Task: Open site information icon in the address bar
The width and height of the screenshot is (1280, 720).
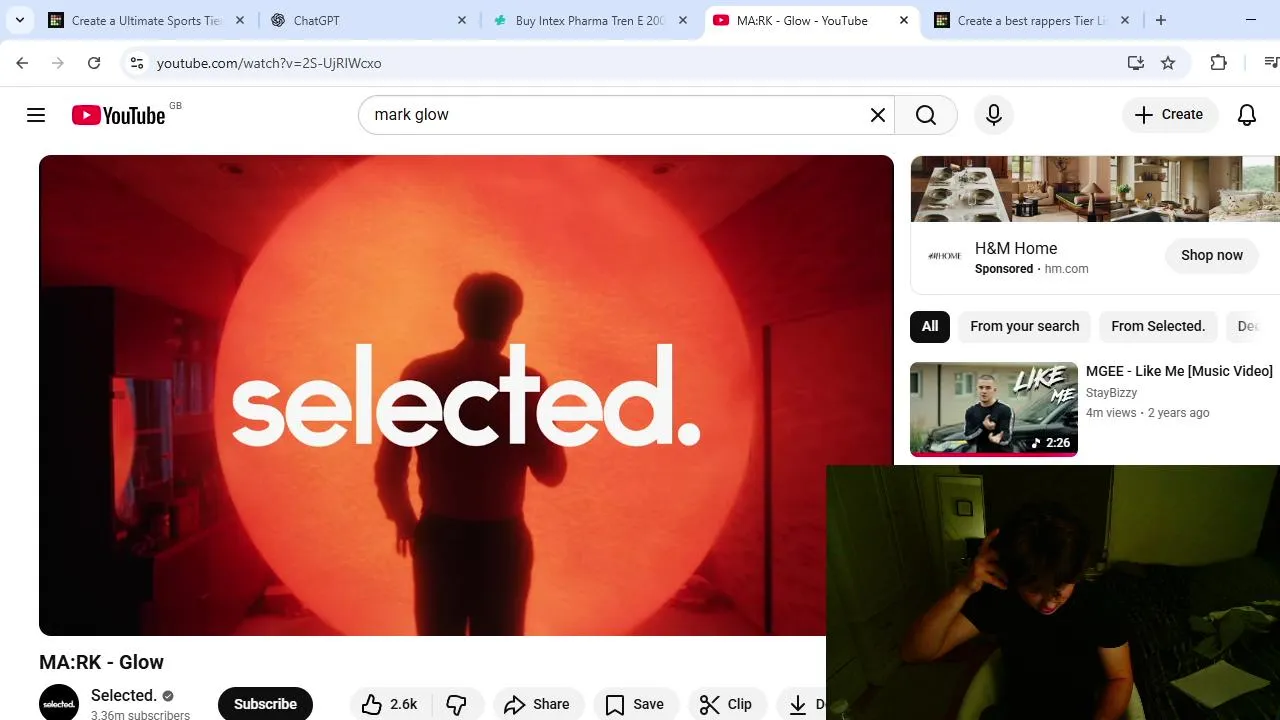Action: point(138,63)
